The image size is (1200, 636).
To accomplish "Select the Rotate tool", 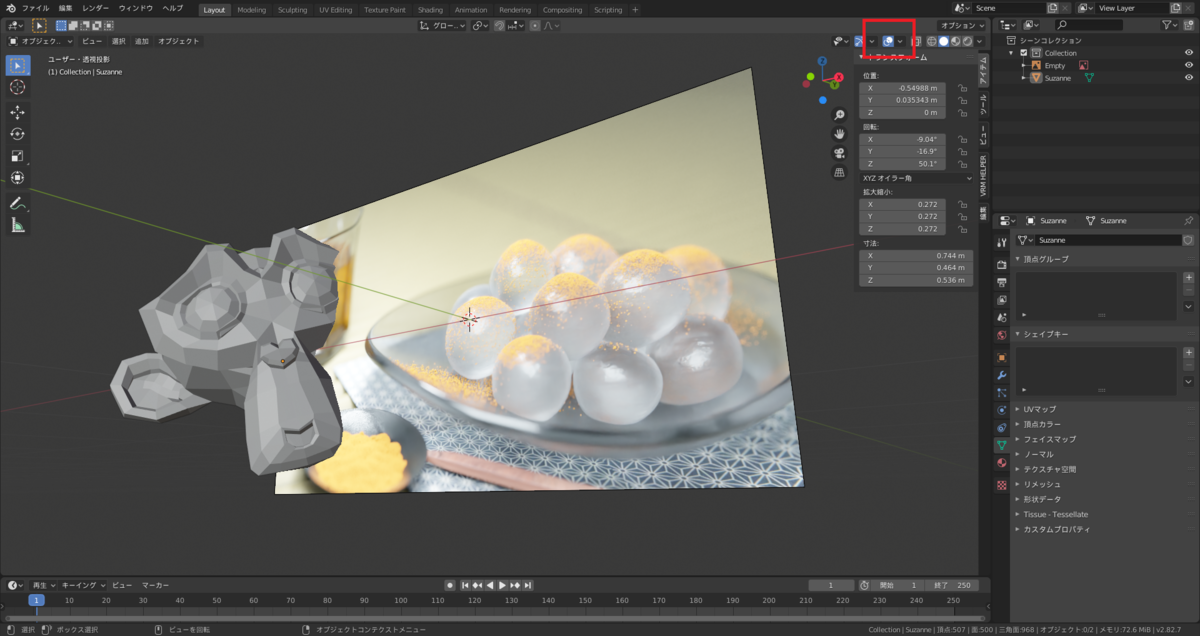I will (18, 134).
